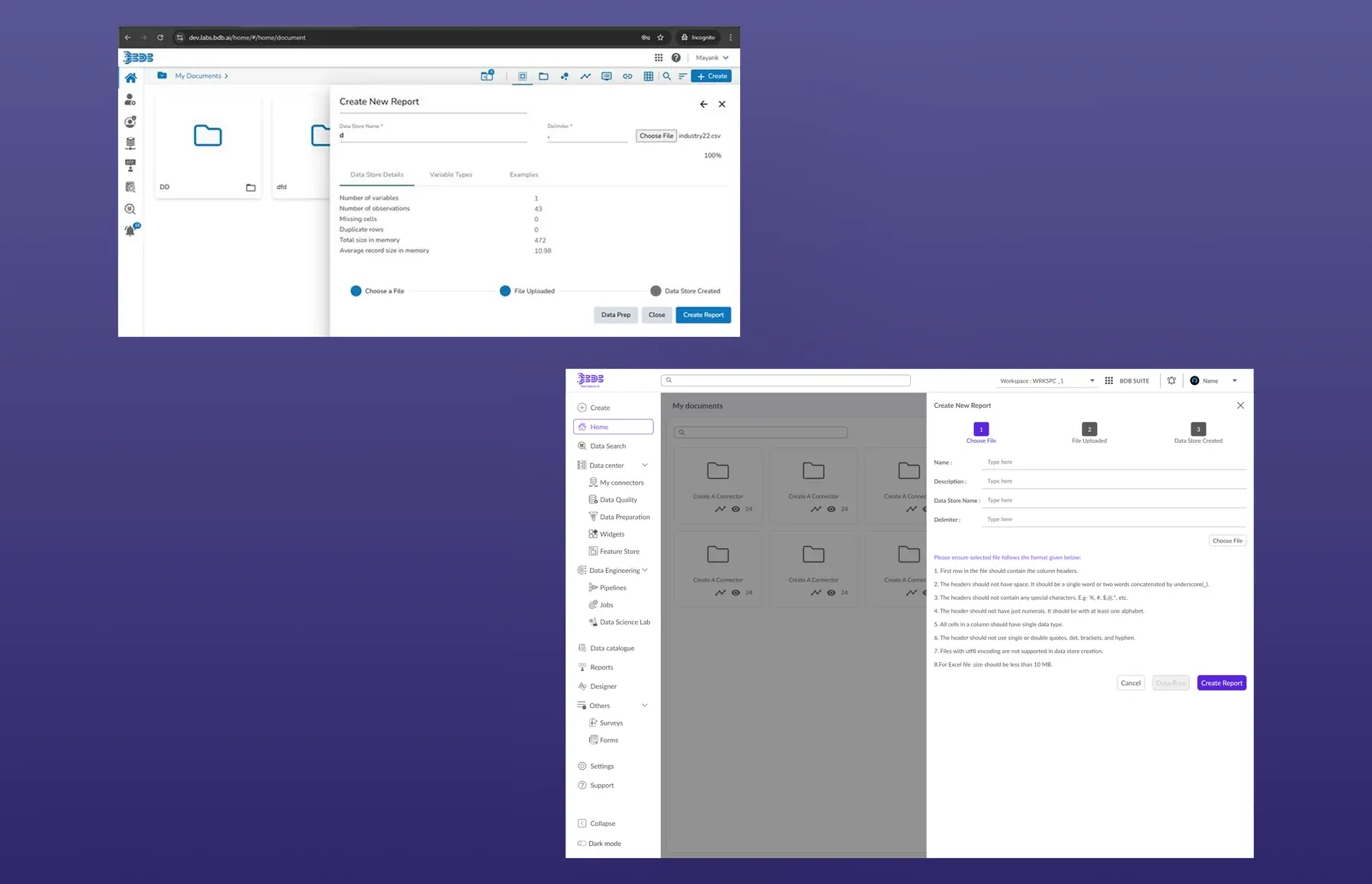Open the Workspace WRKSPC_1 dropdown

pyautogui.click(x=1047, y=380)
